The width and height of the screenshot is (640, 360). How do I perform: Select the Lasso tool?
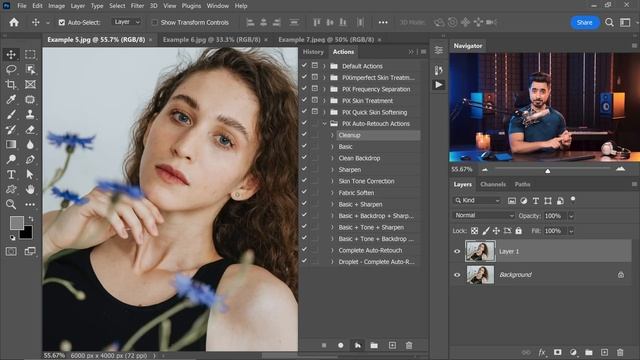11,69
